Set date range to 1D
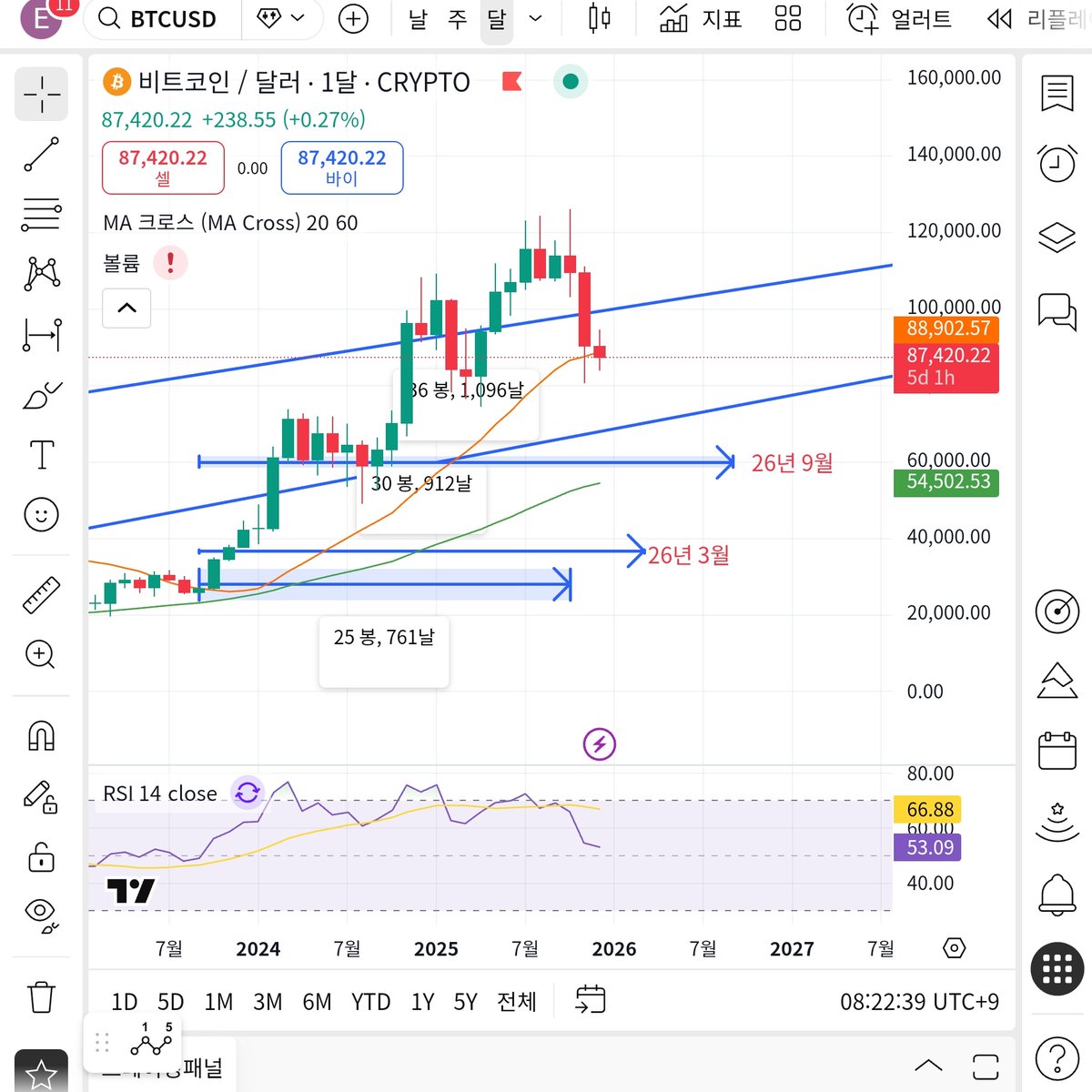 click(124, 1002)
